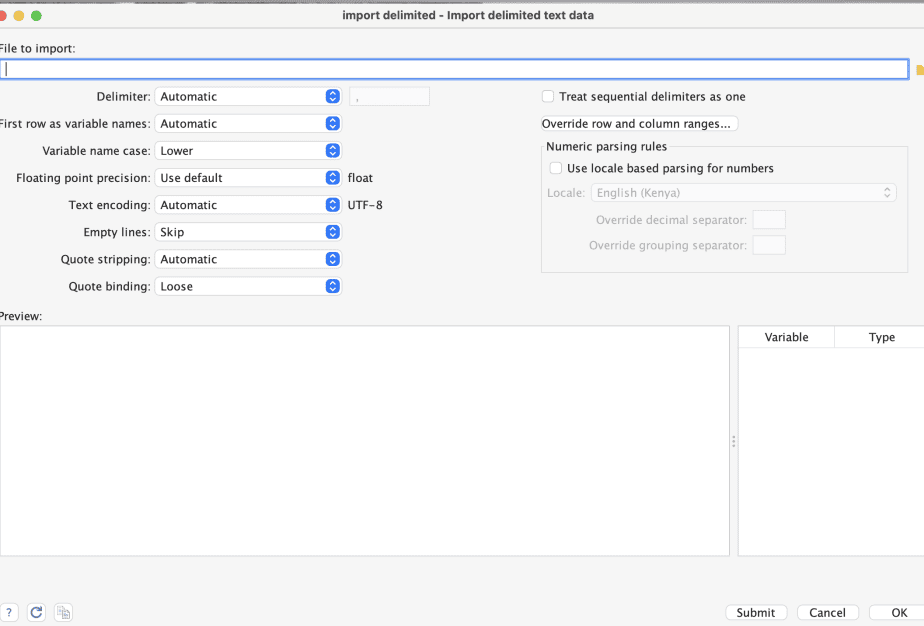Click the Variable column header
This screenshot has width=924, height=626.
[x=786, y=337]
